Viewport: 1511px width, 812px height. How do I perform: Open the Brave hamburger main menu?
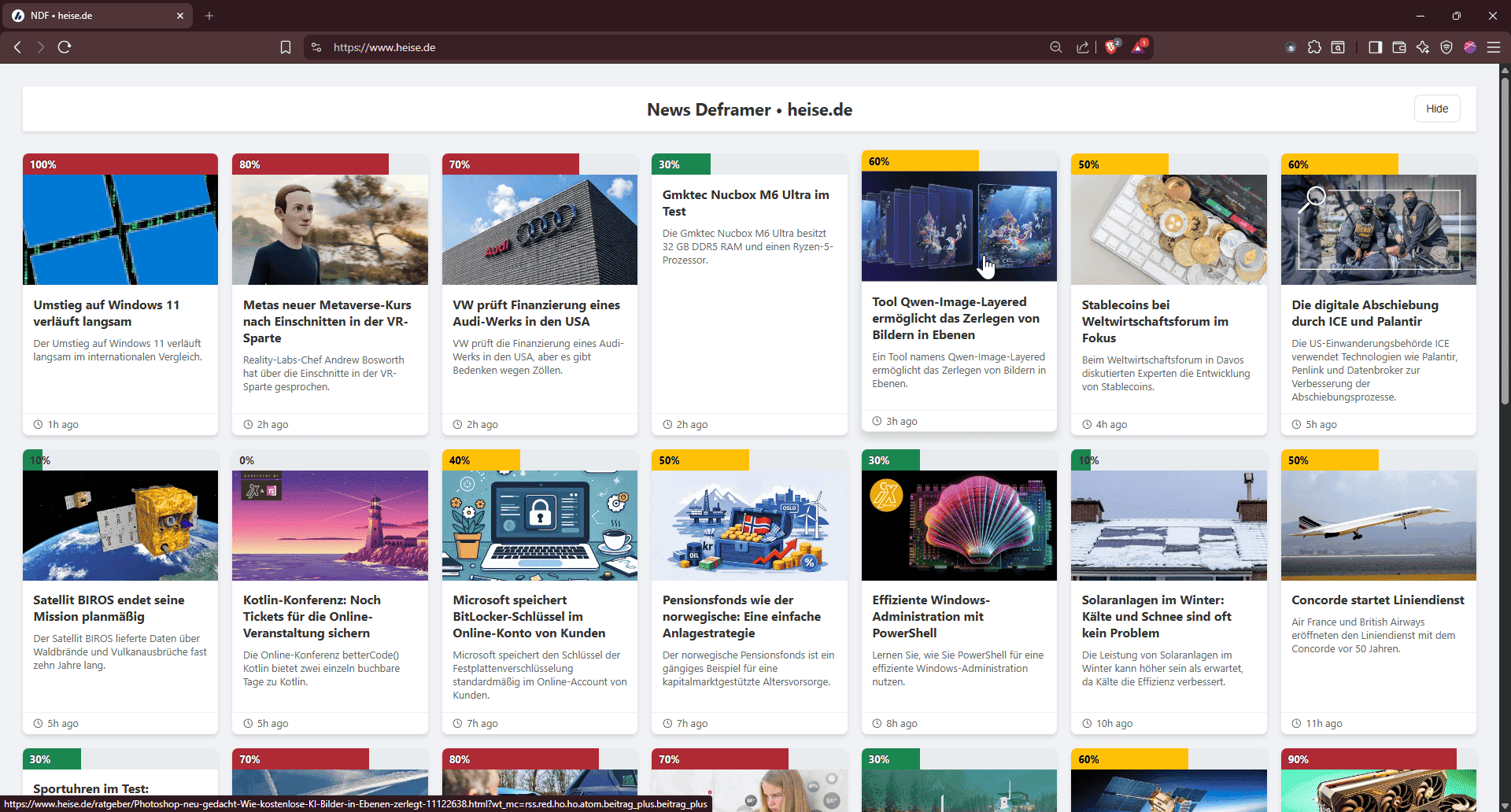tap(1494, 47)
